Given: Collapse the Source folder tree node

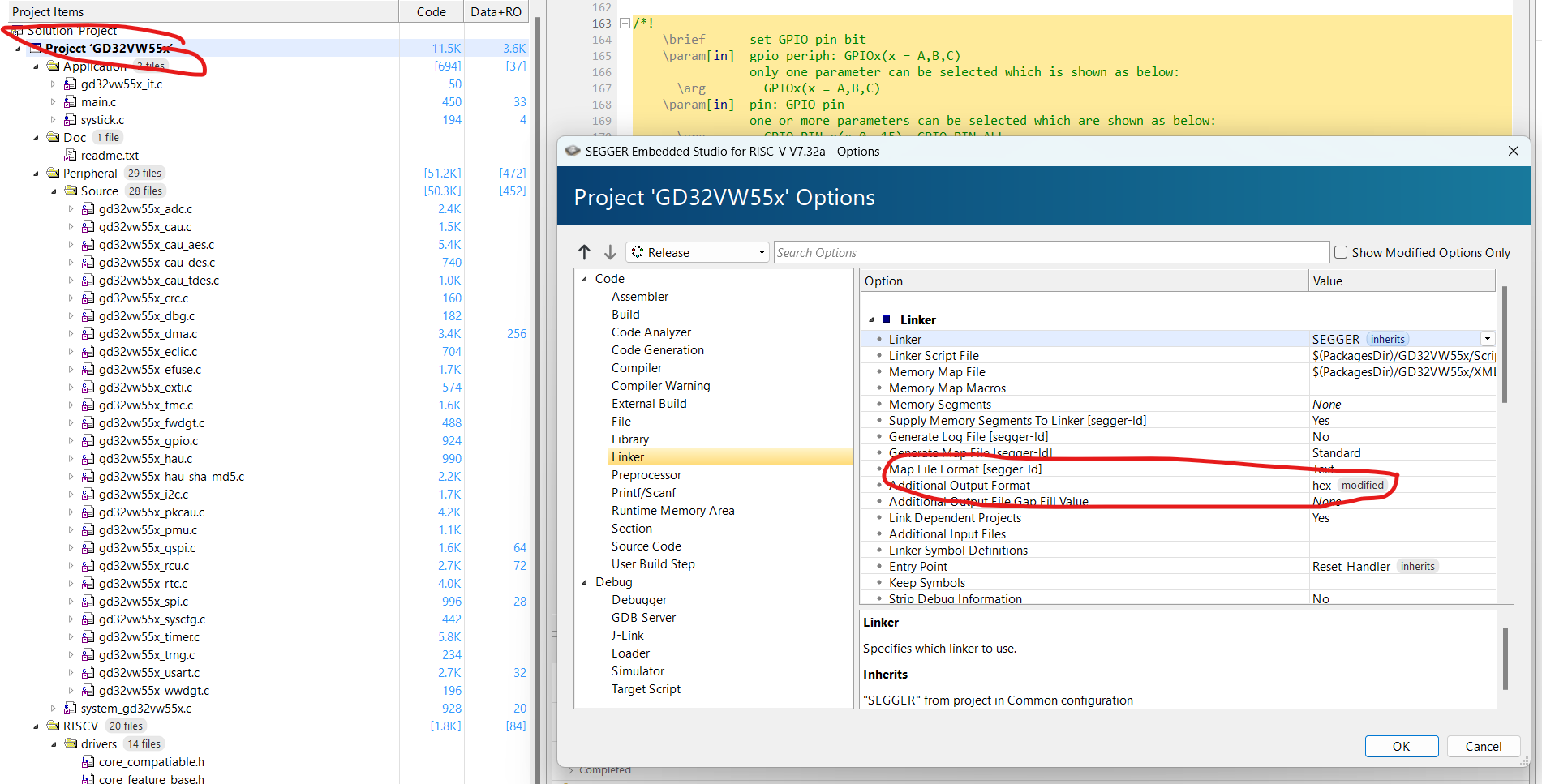Looking at the screenshot, I should [54, 191].
